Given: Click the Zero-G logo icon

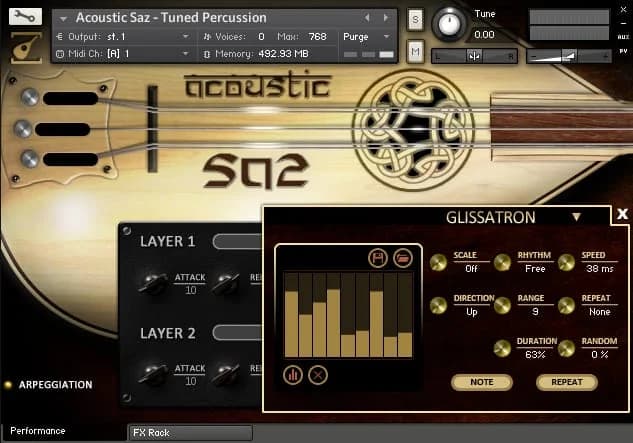Looking at the screenshot, I should tap(26, 48).
